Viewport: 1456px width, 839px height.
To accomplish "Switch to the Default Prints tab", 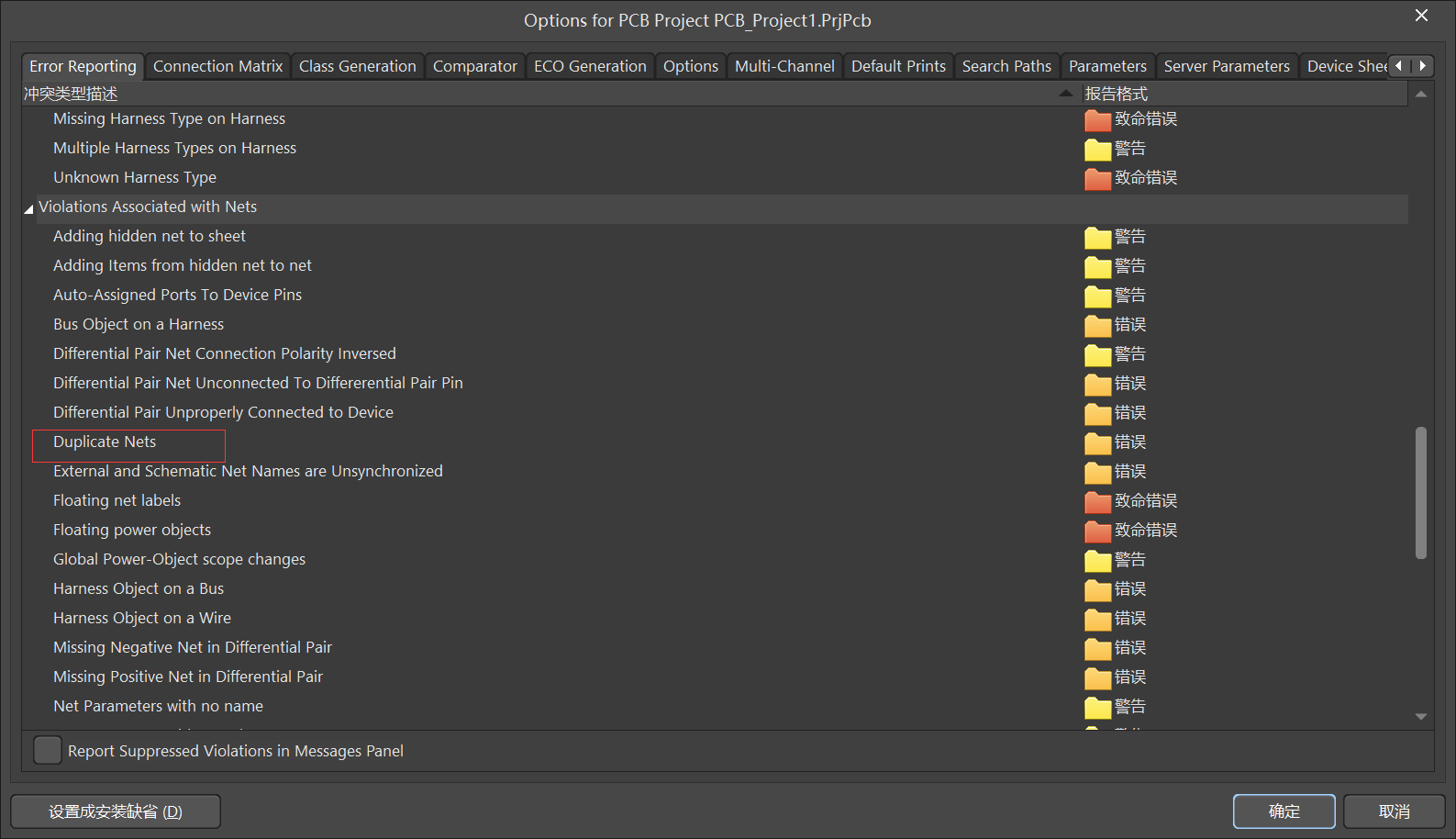I will tap(898, 66).
